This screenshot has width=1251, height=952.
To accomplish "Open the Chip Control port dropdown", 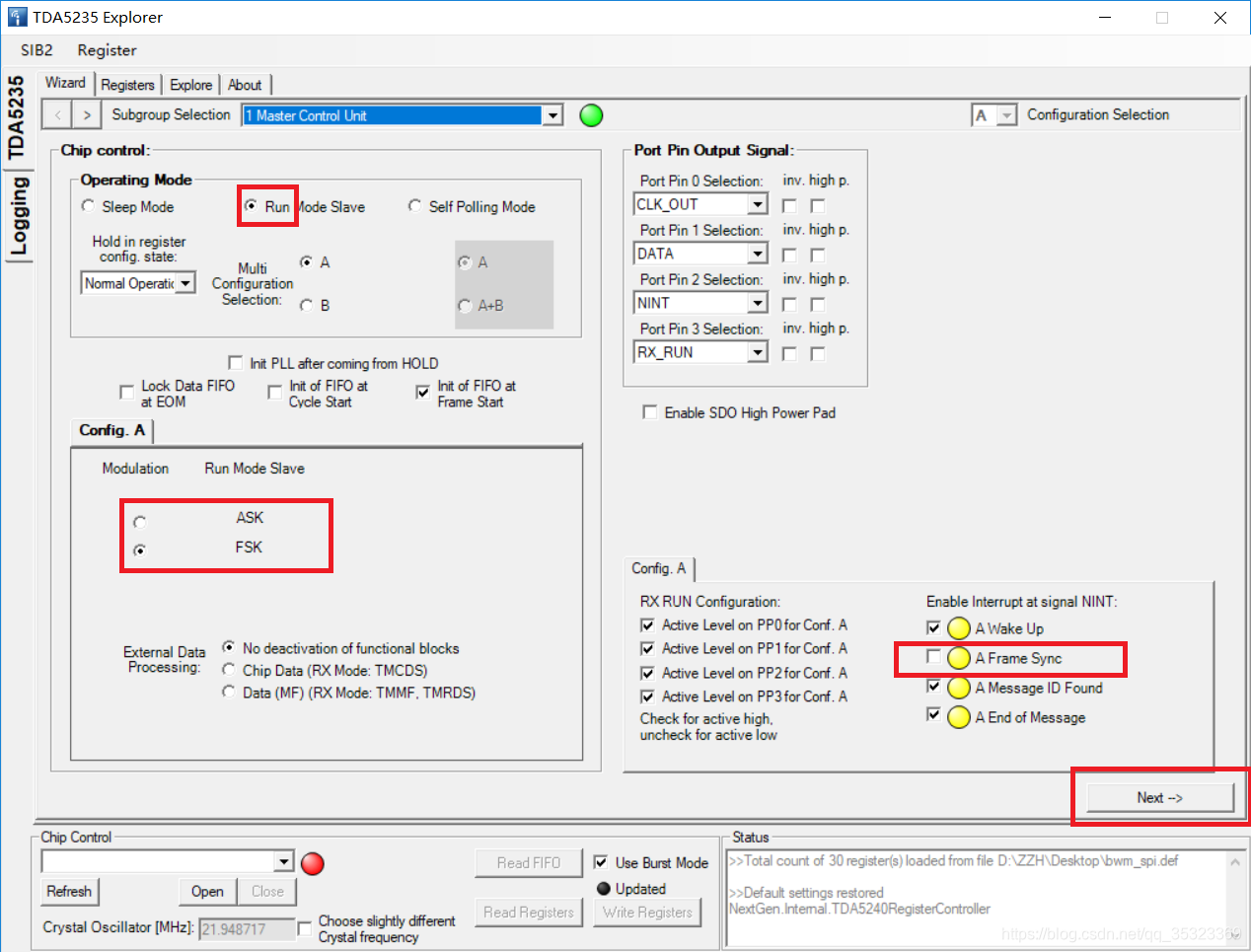I will (283, 862).
